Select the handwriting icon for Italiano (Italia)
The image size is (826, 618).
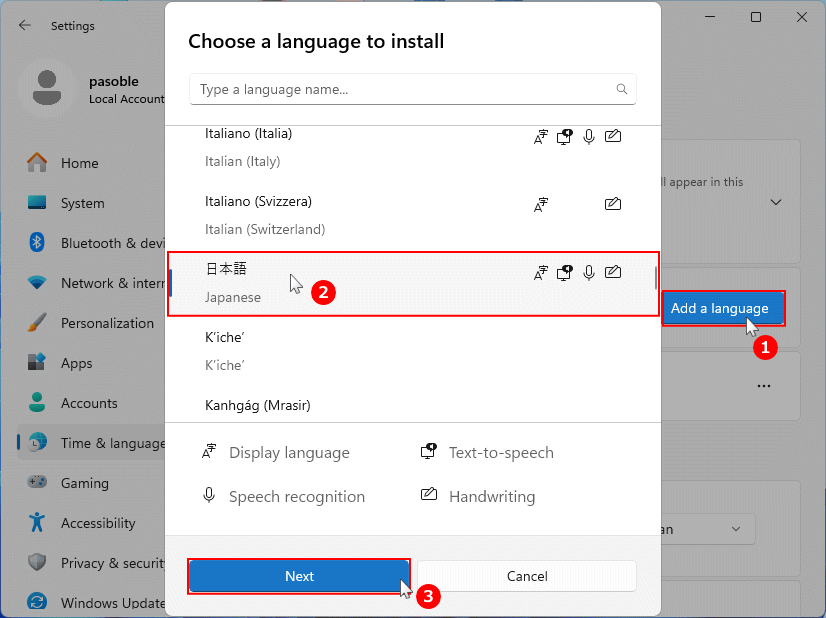[x=613, y=135]
